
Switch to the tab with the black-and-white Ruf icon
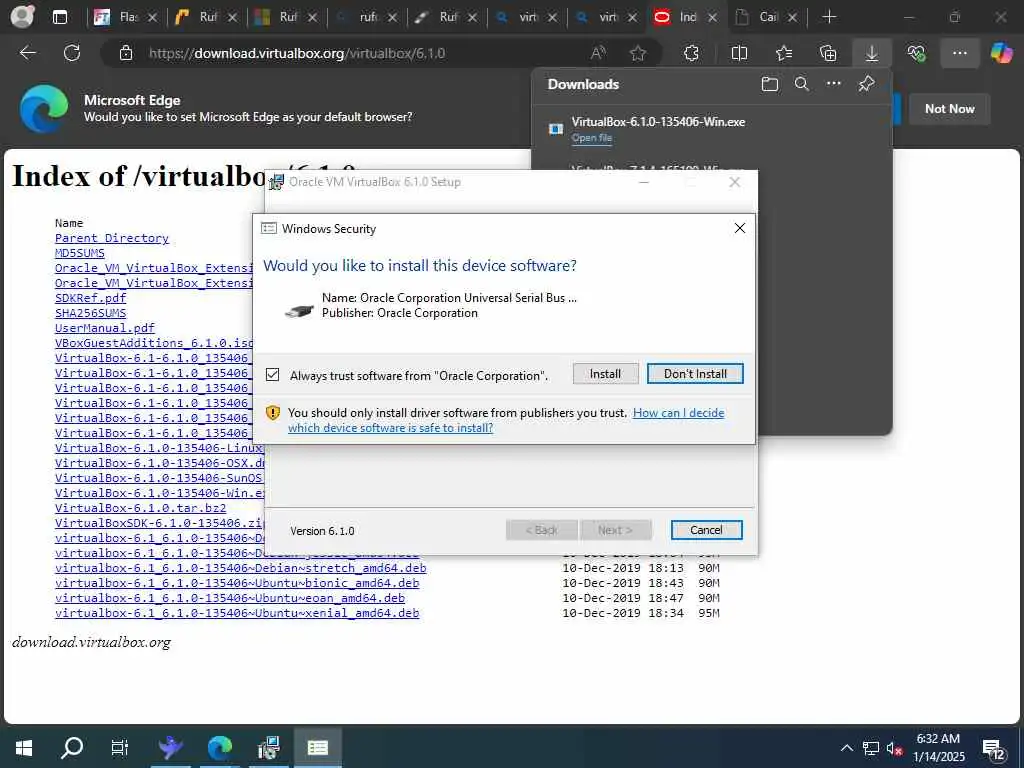coord(448,17)
